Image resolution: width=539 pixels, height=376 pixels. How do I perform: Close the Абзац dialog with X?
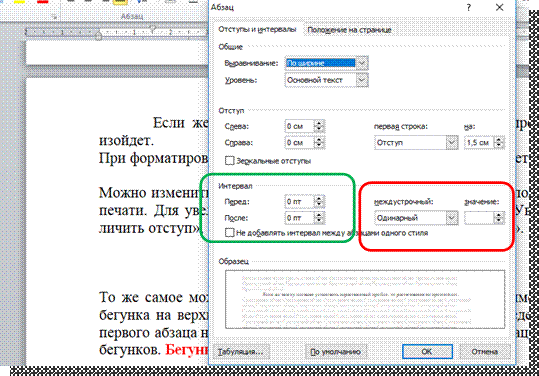pyautogui.click(x=499, y=8)
